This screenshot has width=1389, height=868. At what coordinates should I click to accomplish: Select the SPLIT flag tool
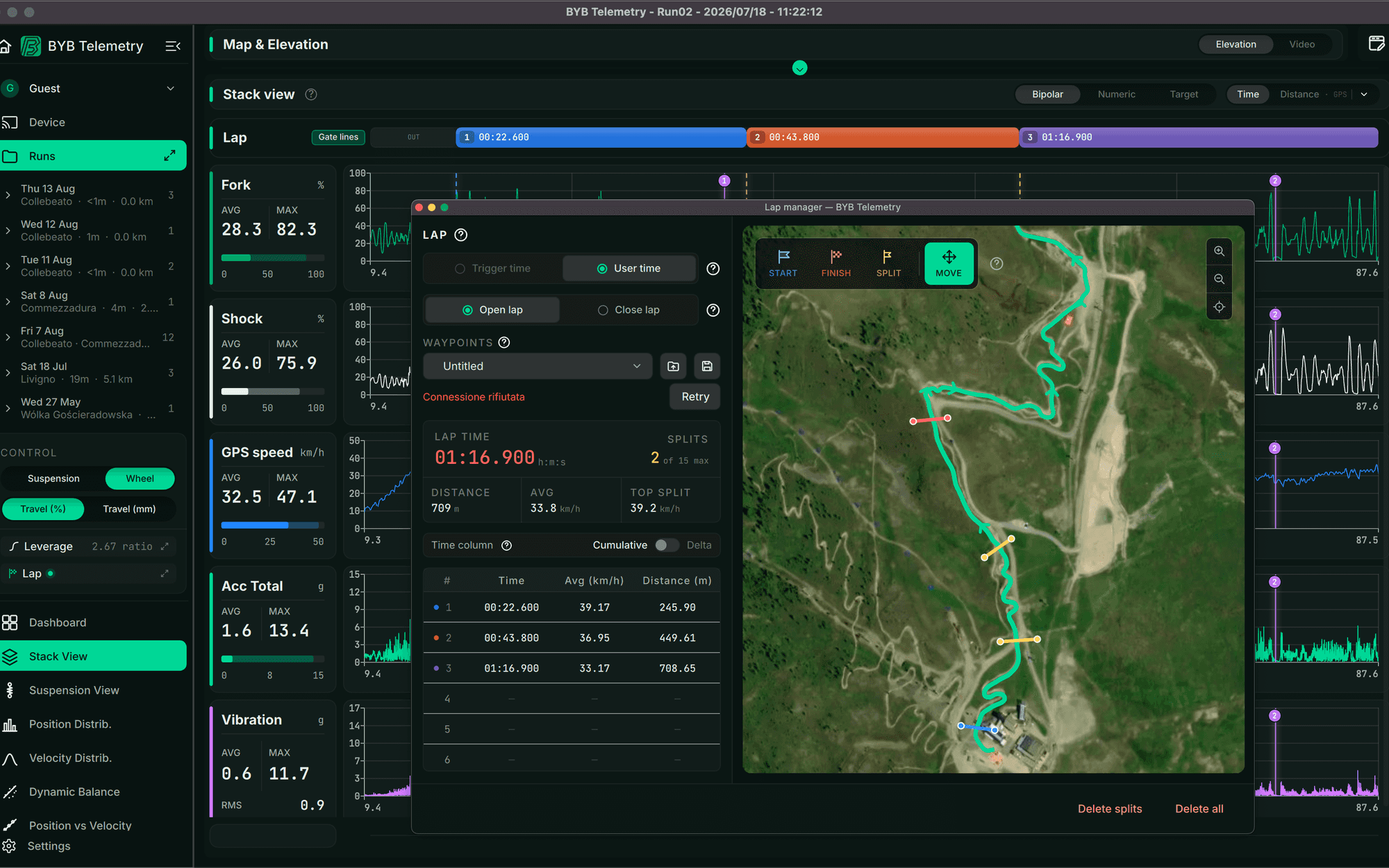tap(888, 263)
